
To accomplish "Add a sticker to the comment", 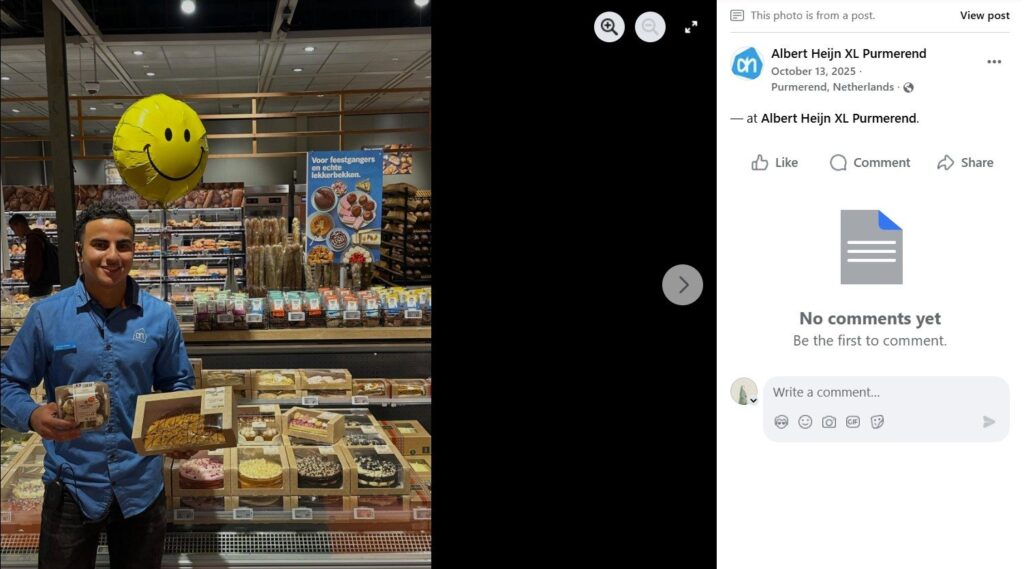I will click(x=877, y=422).
